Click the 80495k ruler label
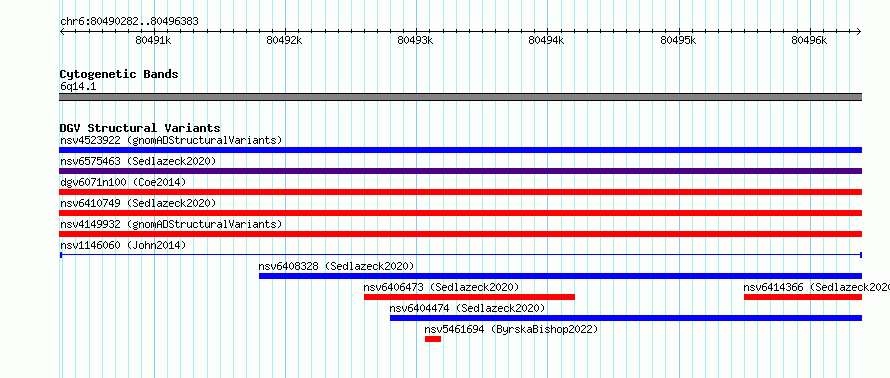890x378 pixels. click(x=678, y=40)
